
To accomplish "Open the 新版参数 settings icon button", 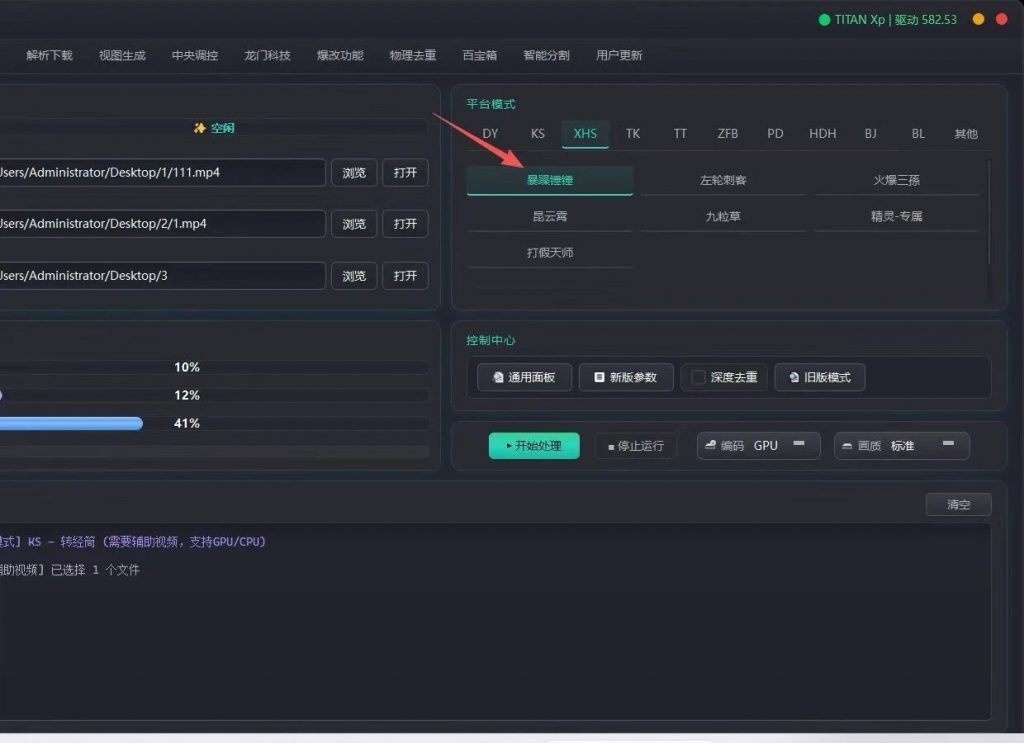I will click(x=599, y=377).
